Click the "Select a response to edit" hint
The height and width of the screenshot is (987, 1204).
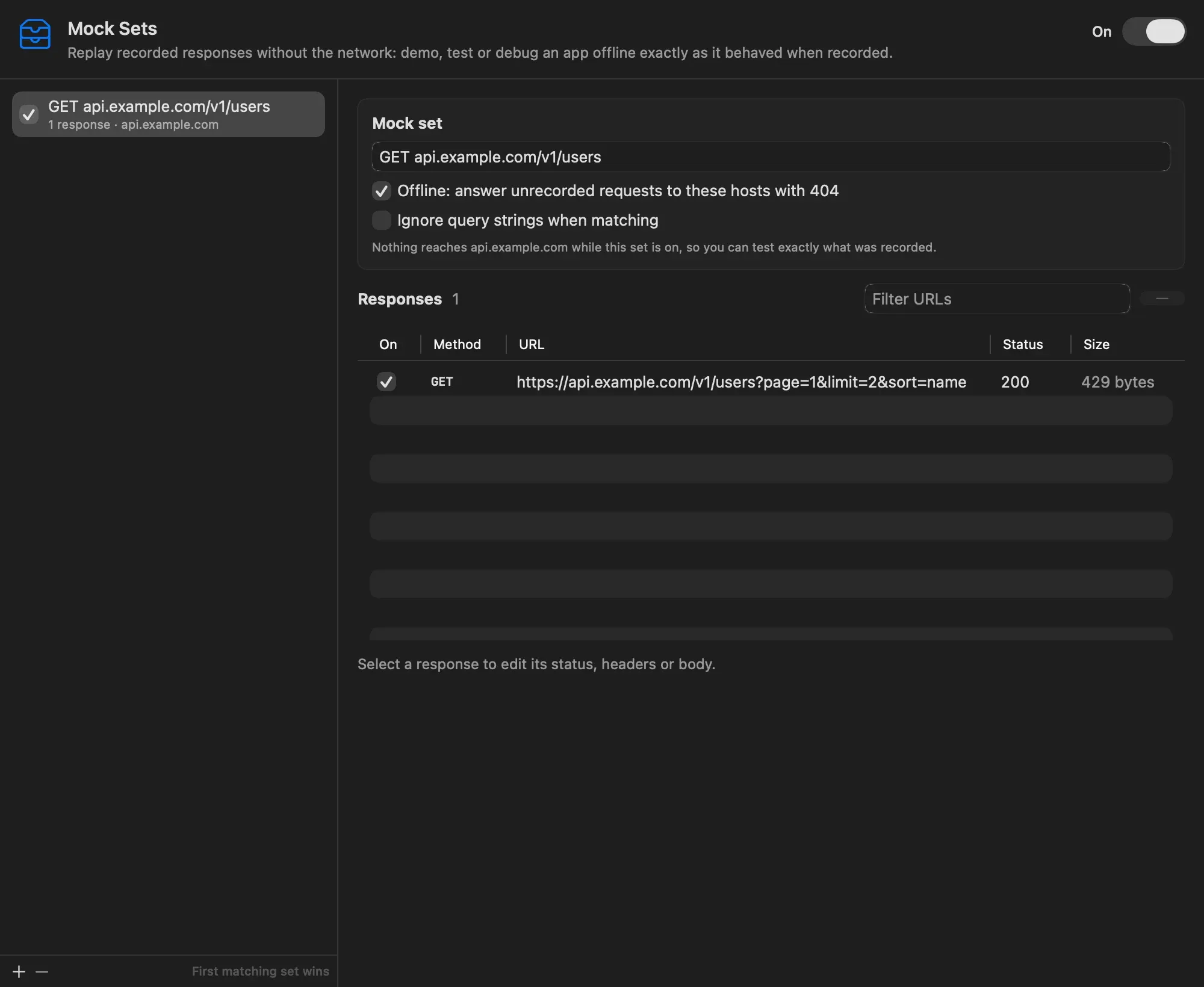(x=536, y=664)
